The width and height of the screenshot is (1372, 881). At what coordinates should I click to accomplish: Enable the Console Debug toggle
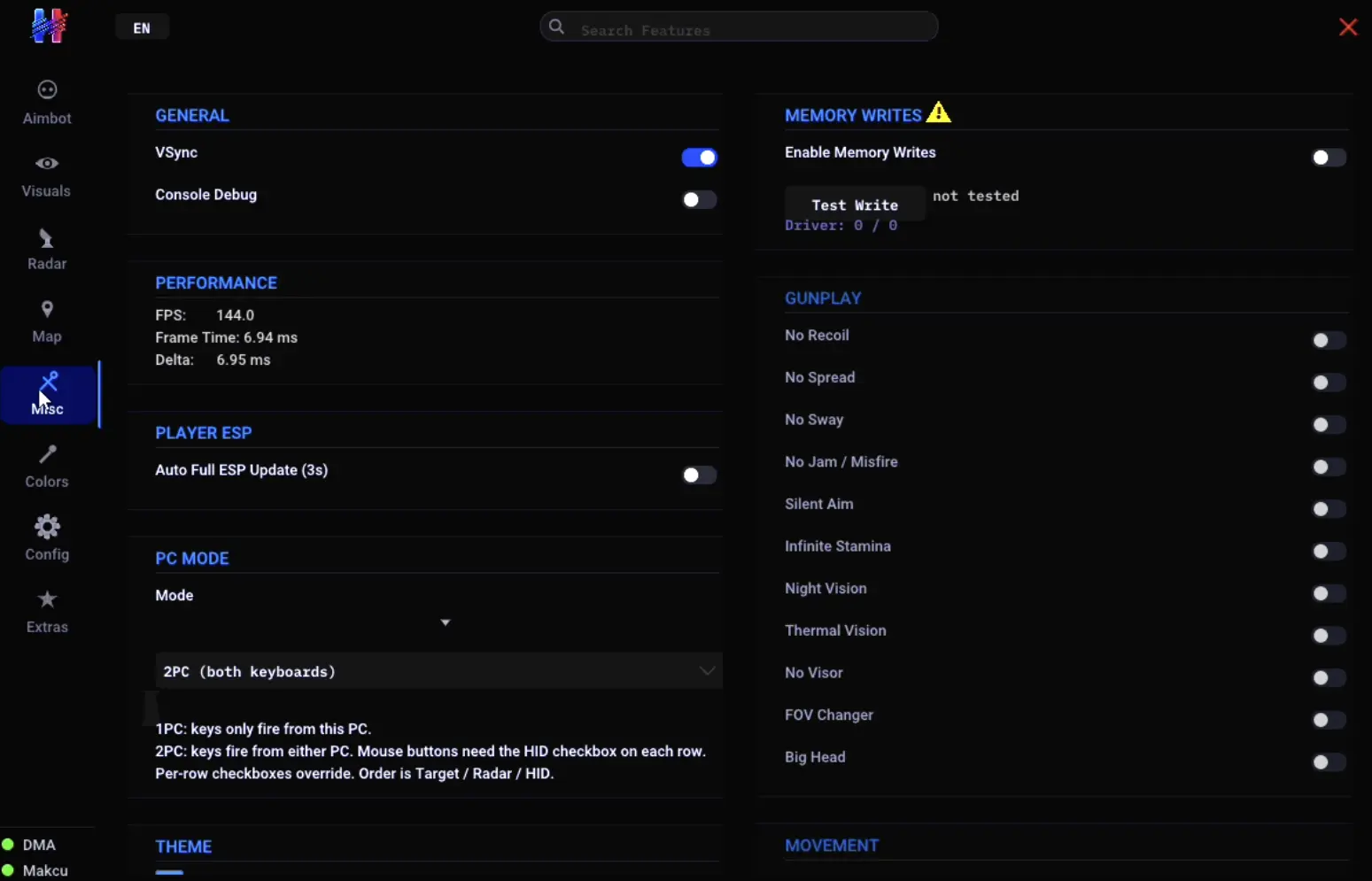click(x=699, y=200)
